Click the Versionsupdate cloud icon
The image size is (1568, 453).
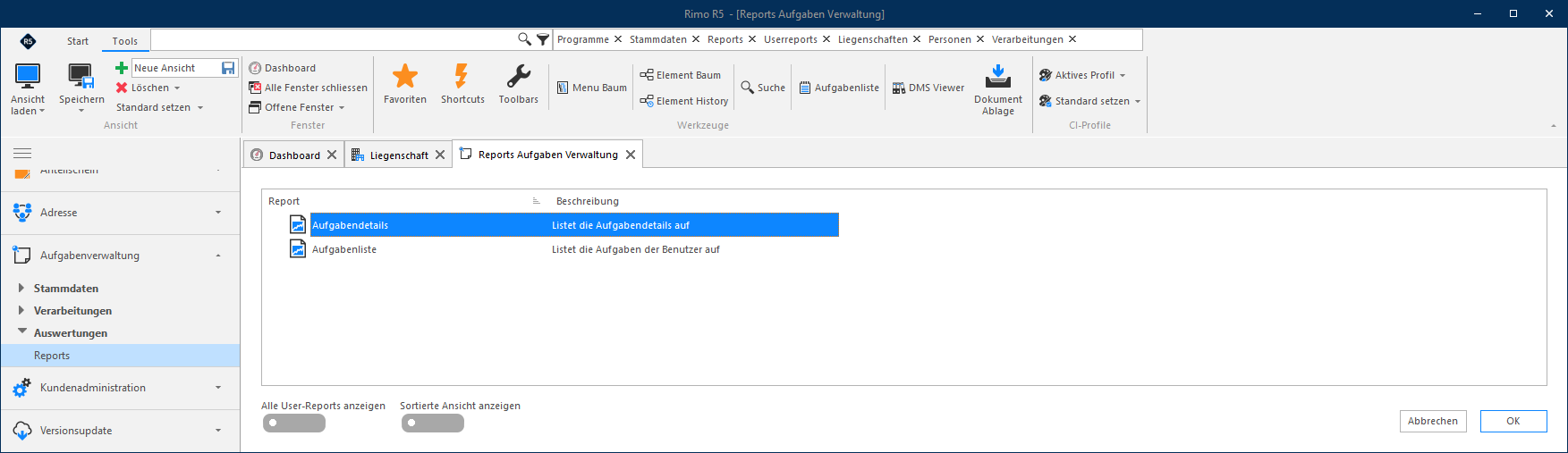click(x=22, y=431)
